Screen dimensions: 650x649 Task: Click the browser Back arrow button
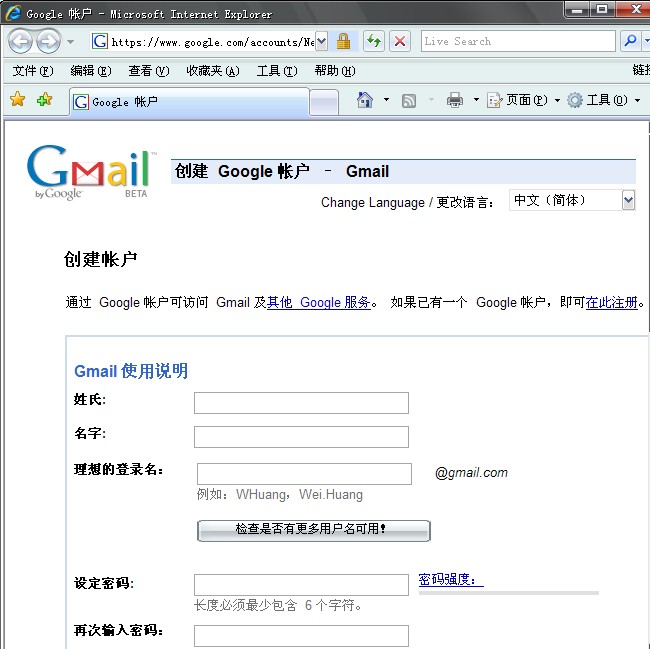pos(20,42)
